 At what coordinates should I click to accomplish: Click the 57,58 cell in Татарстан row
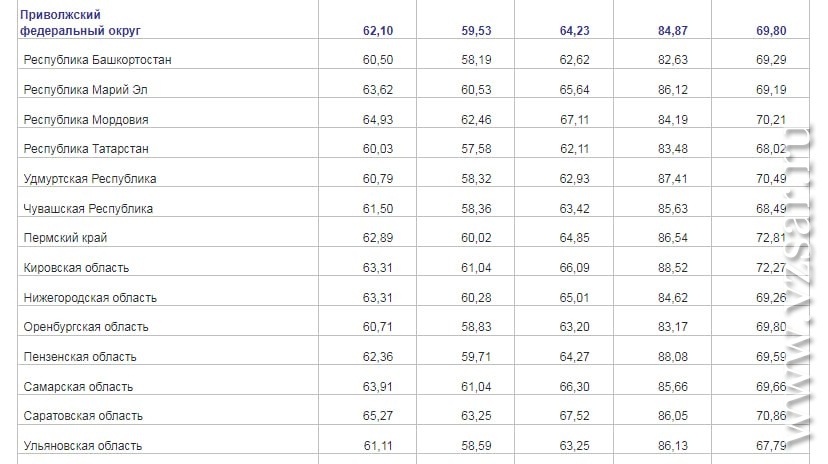pyautogui.click(x=476, y=149)
